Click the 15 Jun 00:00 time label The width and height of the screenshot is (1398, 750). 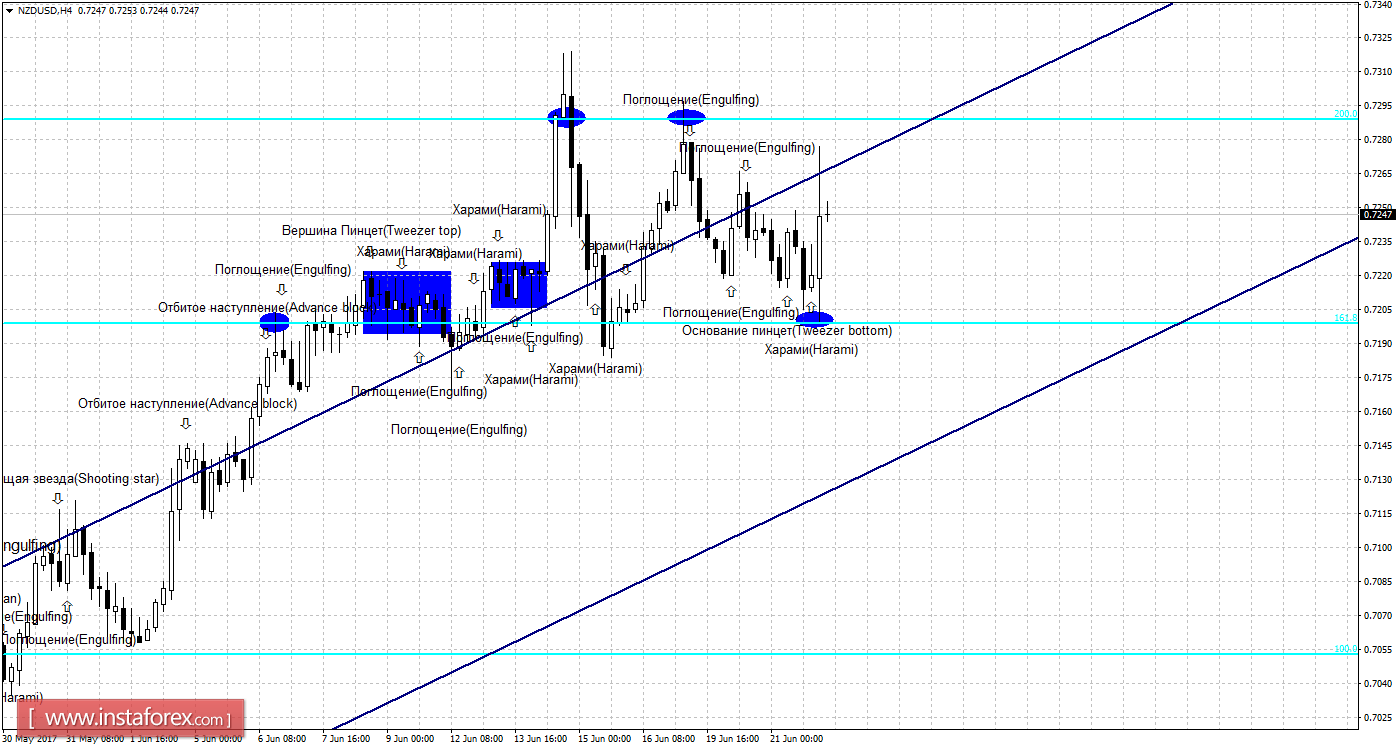[x=605, y=740]
